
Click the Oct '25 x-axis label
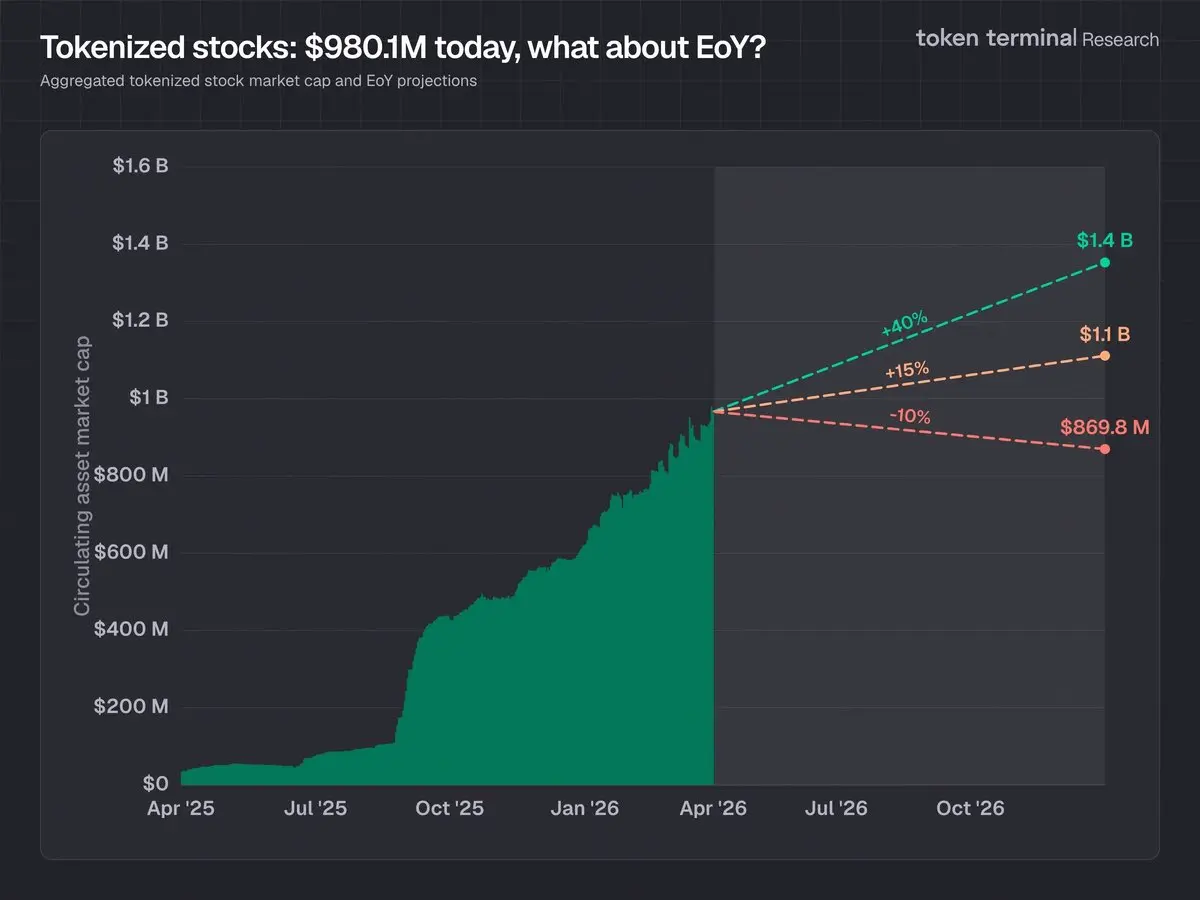449,808
